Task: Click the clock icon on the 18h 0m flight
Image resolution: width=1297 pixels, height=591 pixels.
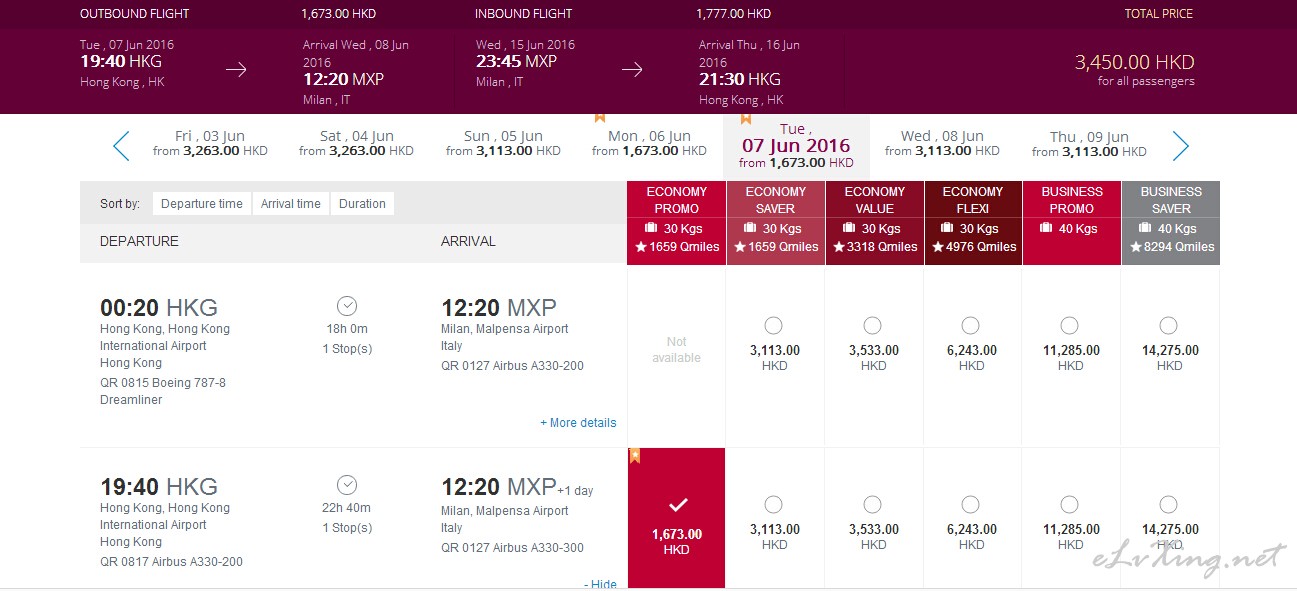Action: pos(347,306)
